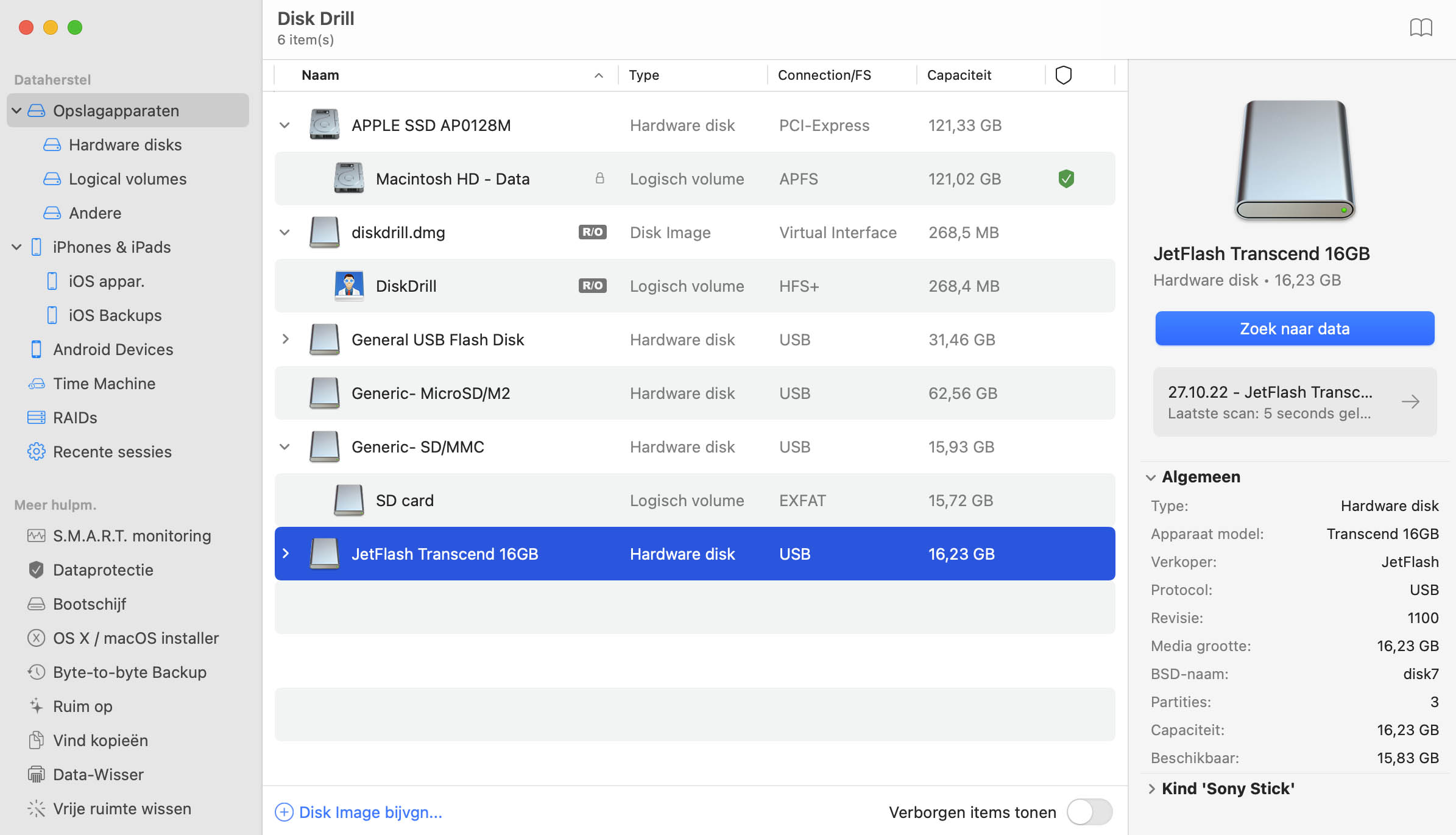This screenshot has height=835, width=1456.
Task: Open Ruim op cleanup tool
Action: click(x=70, y=706)
